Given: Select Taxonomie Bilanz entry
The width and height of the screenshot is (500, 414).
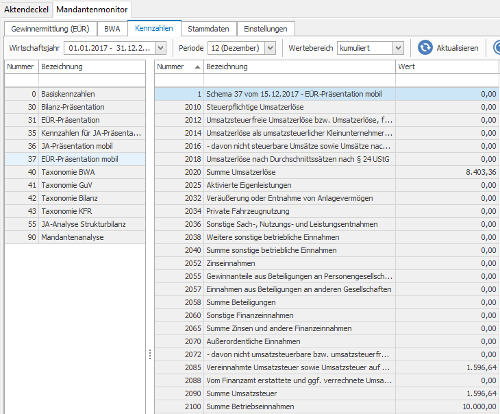Looking at the screenshot, I should coord(75,198).
